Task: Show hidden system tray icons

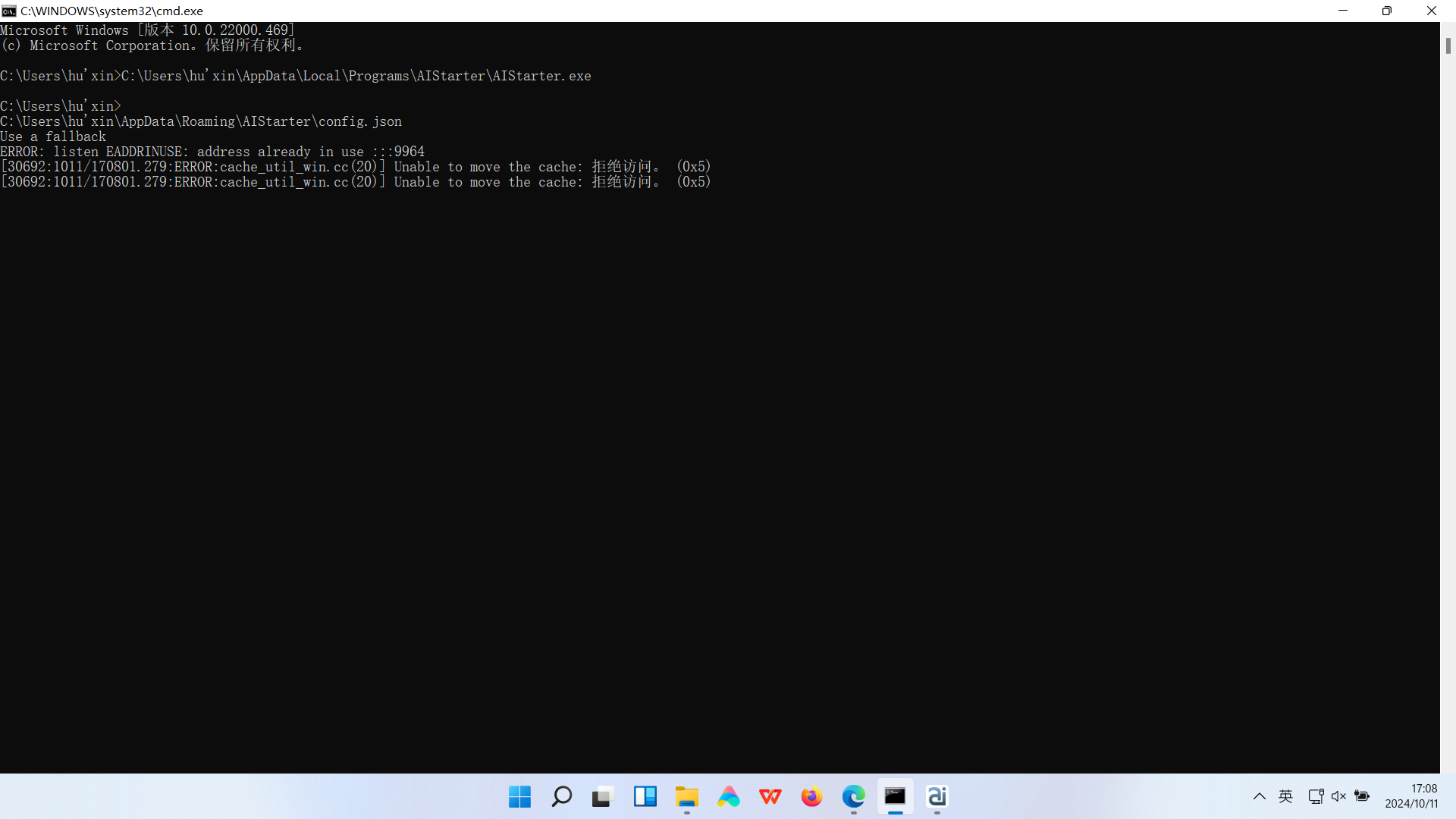Action: coord(1260,796)
